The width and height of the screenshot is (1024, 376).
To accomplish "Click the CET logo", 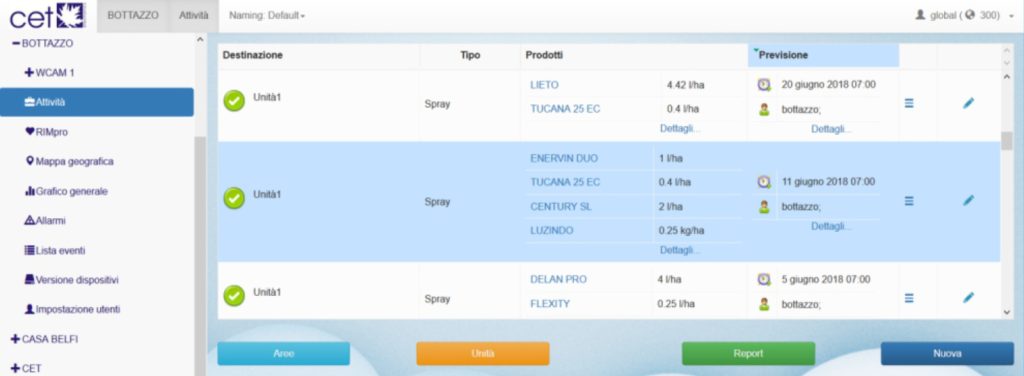I will (x=47, y=16).
